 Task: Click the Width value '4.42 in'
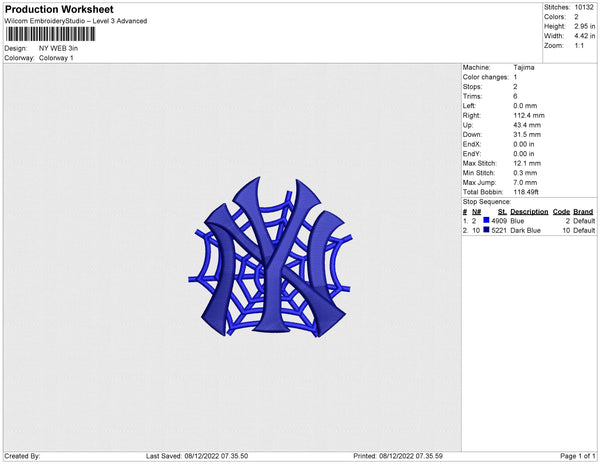click(585, 36)
